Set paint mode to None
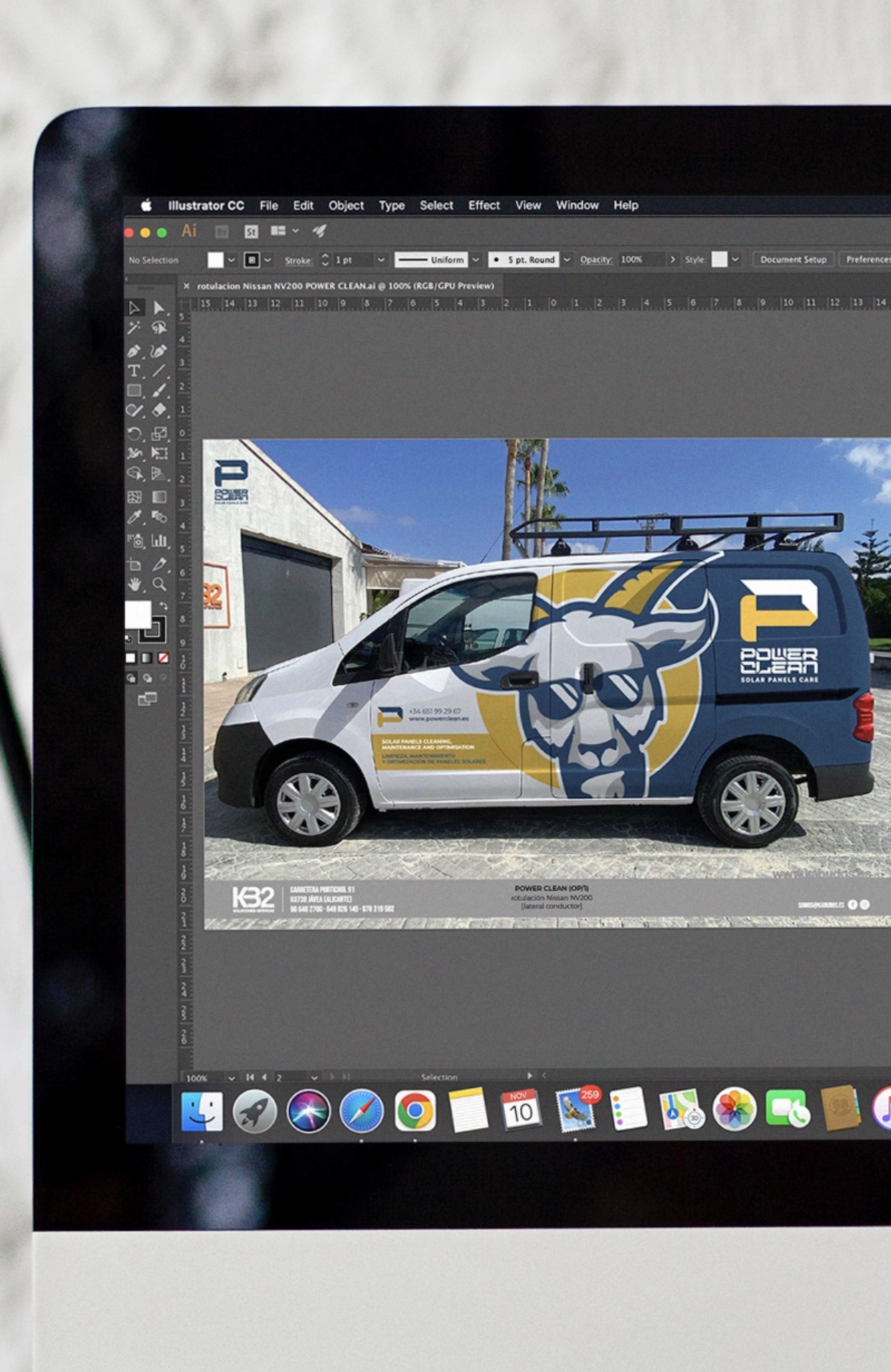 click(x=164, y=658)
